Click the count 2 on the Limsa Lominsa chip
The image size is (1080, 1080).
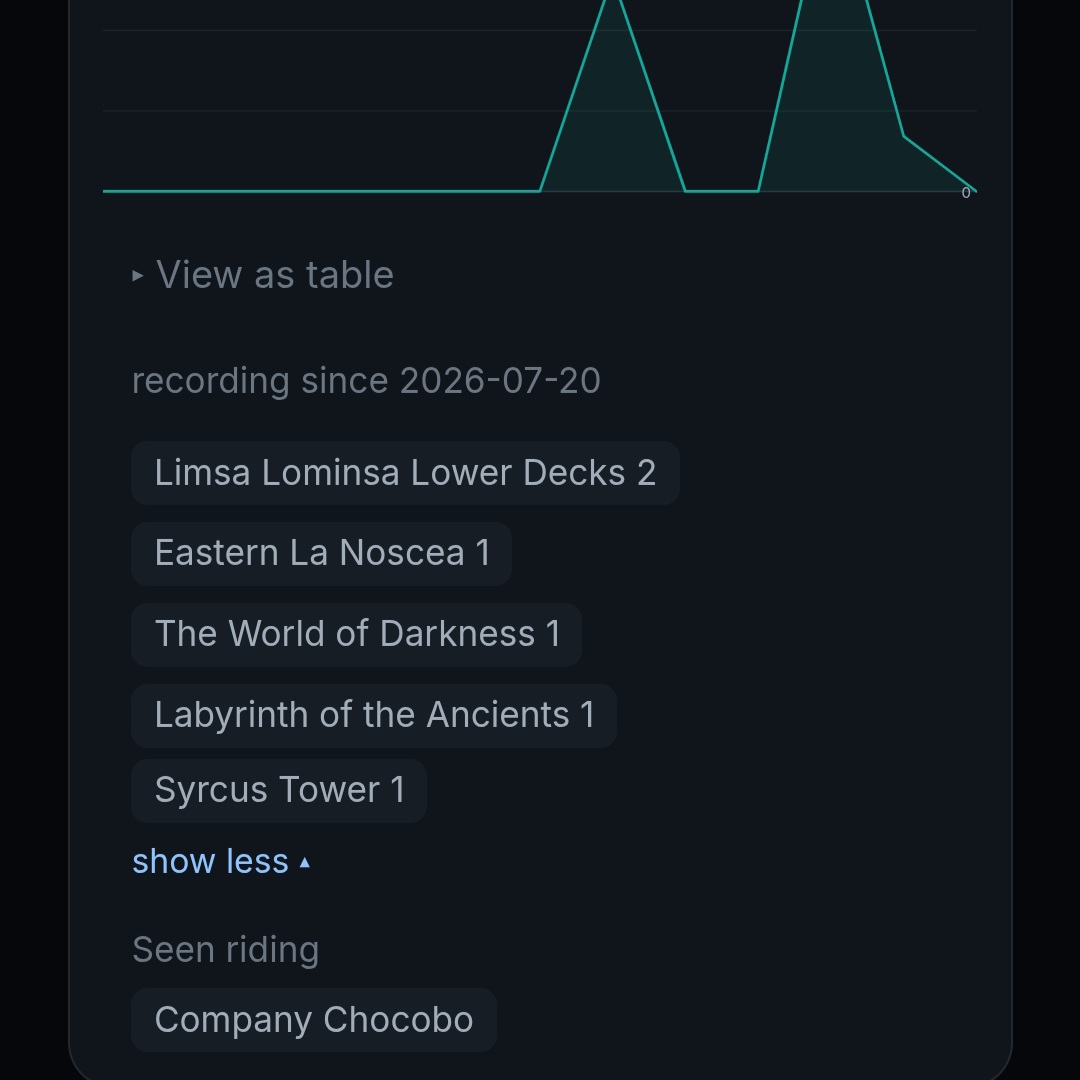pos(646,473)
